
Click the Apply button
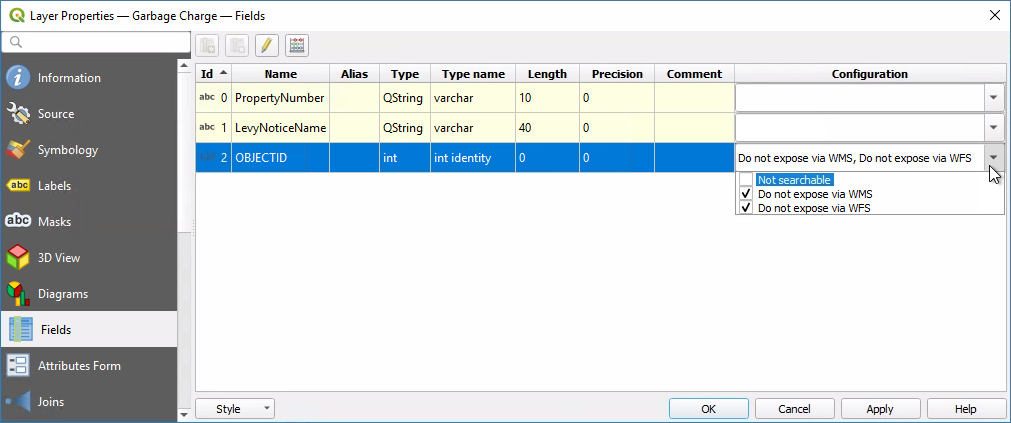click(x=880, y=409)
